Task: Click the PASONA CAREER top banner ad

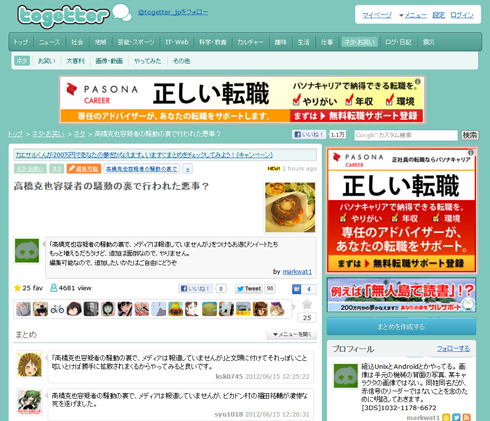Action: pos(242,100)
